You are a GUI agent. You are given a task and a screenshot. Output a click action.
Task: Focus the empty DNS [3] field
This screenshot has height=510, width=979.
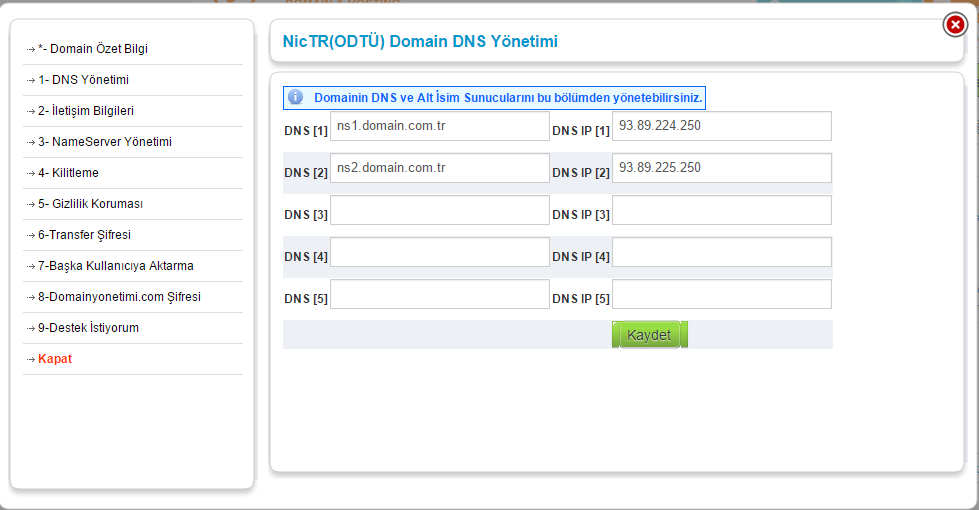[x=440, y=210]
